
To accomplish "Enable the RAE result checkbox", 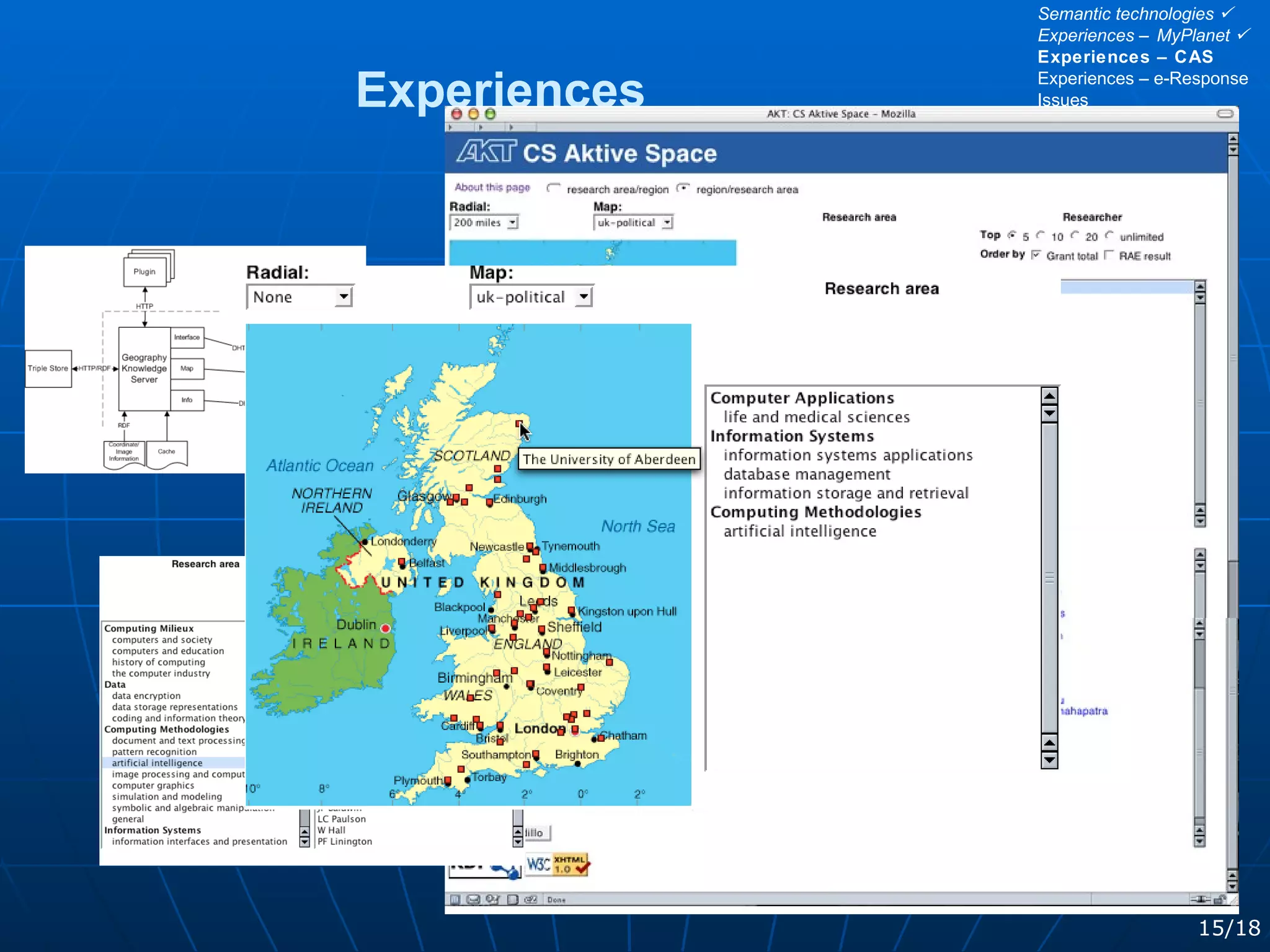I will 1109,255.
